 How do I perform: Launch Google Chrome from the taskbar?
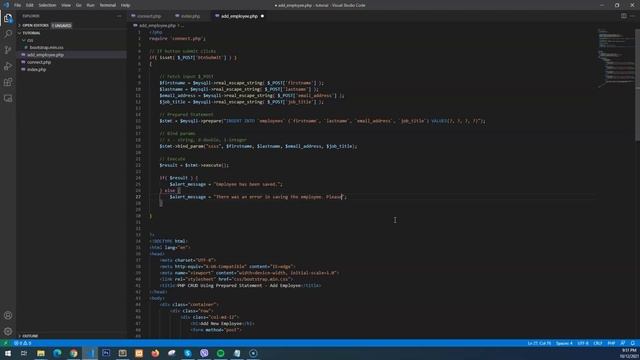(x=73, y=353)
